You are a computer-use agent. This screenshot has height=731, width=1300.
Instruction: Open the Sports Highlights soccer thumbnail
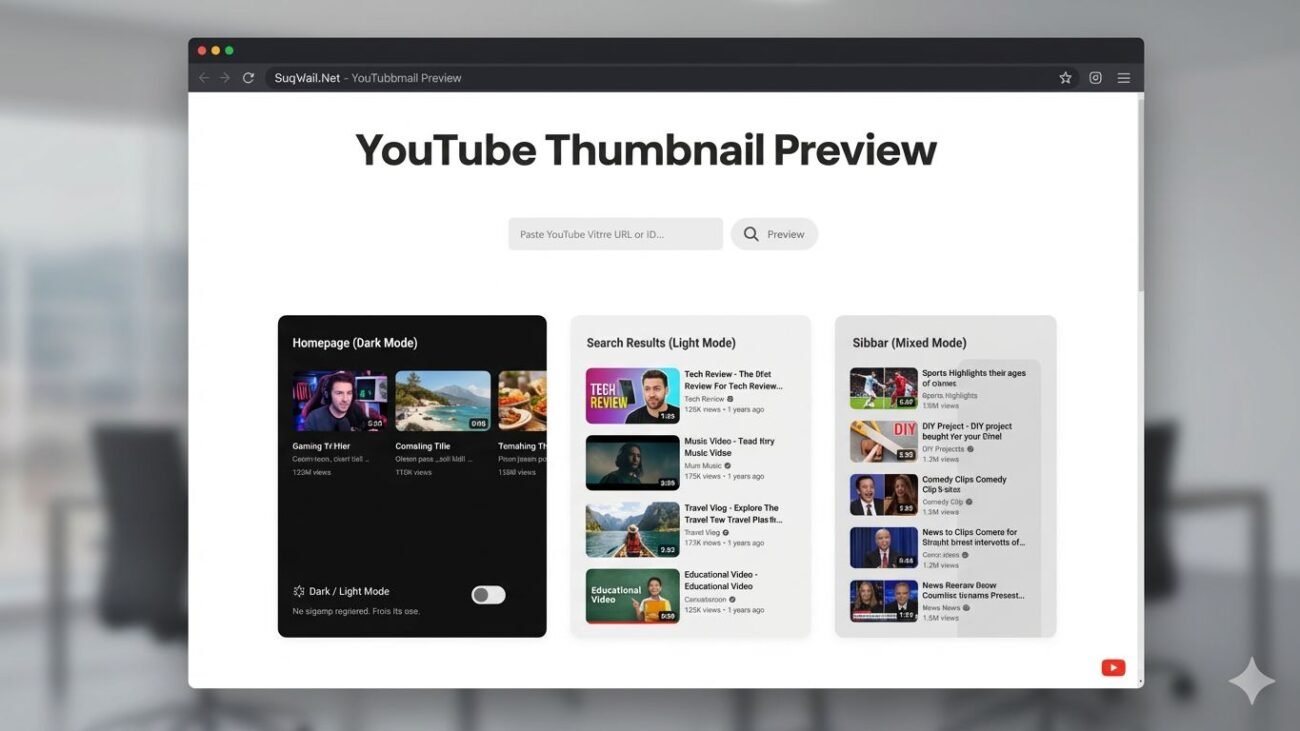[x=883, y=388]
